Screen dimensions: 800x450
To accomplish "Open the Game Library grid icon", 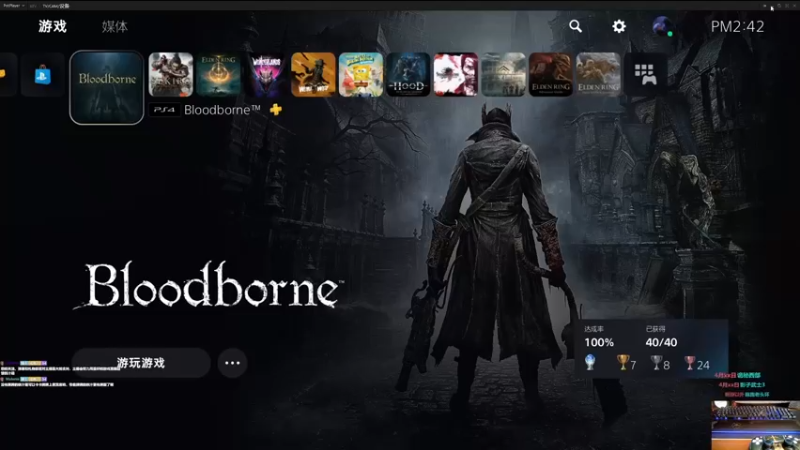I will coord(645,74).
